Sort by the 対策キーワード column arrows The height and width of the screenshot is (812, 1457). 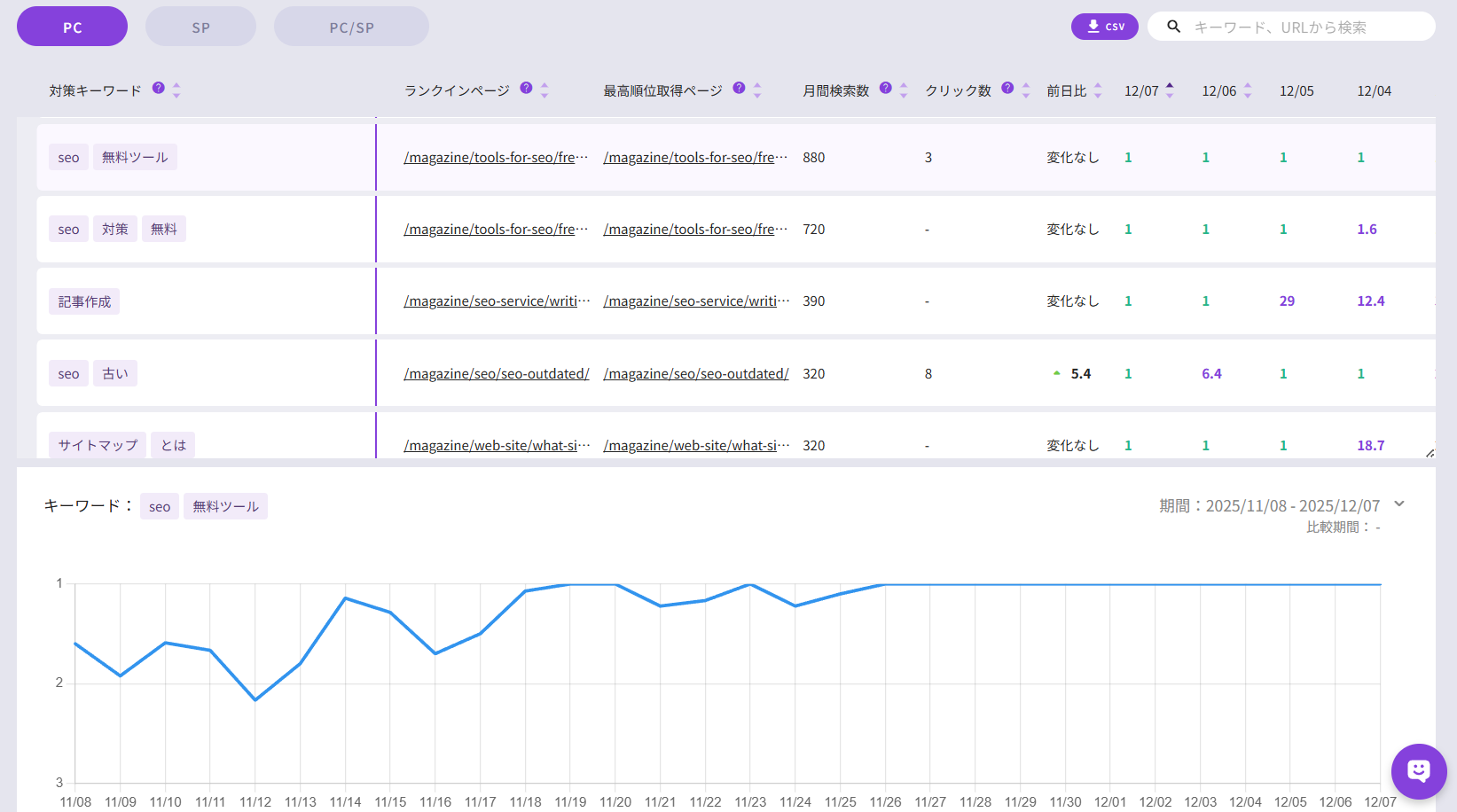(x=176, y=90)
